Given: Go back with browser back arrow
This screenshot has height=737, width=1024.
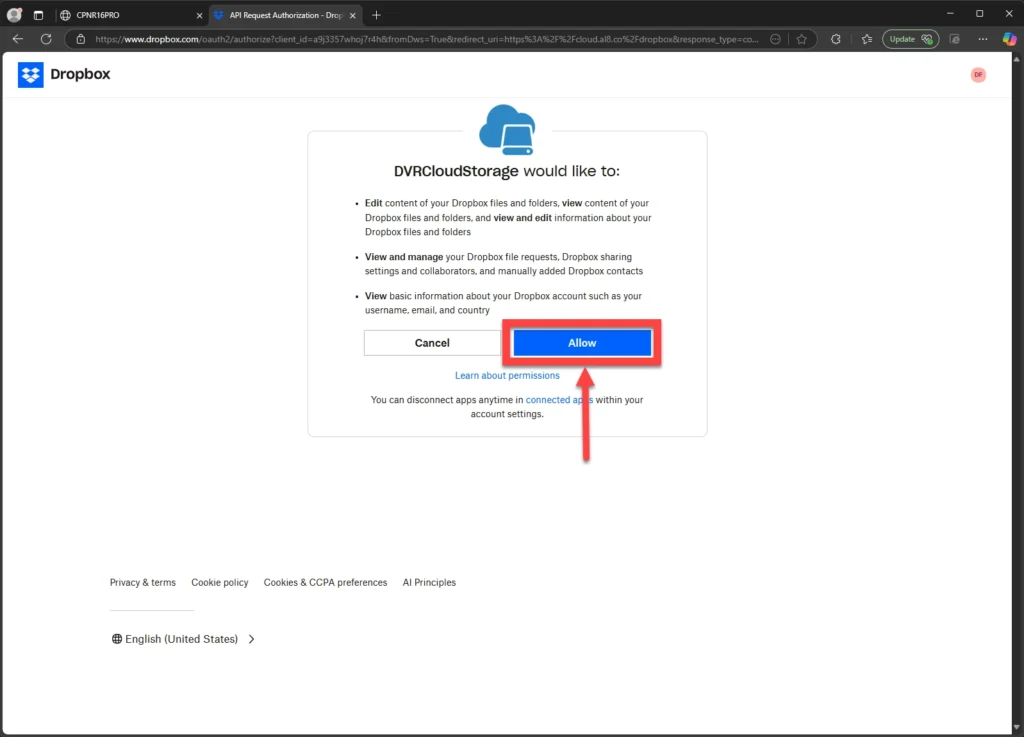Looking at the screenshot, I should [x=18, y=39].
